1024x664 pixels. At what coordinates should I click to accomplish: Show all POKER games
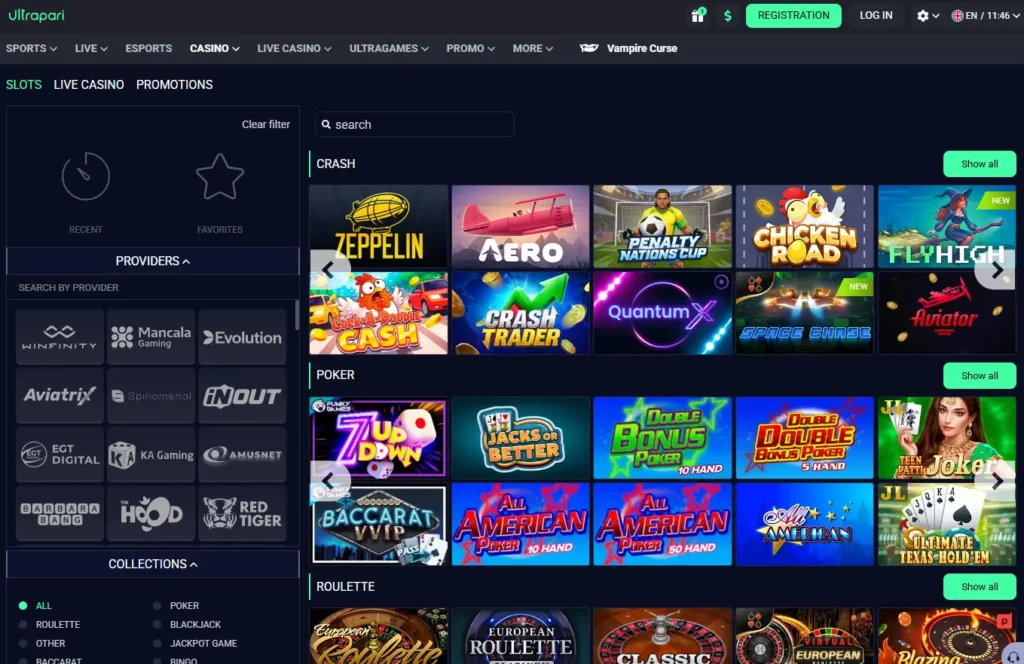click(x=980, y=375)
